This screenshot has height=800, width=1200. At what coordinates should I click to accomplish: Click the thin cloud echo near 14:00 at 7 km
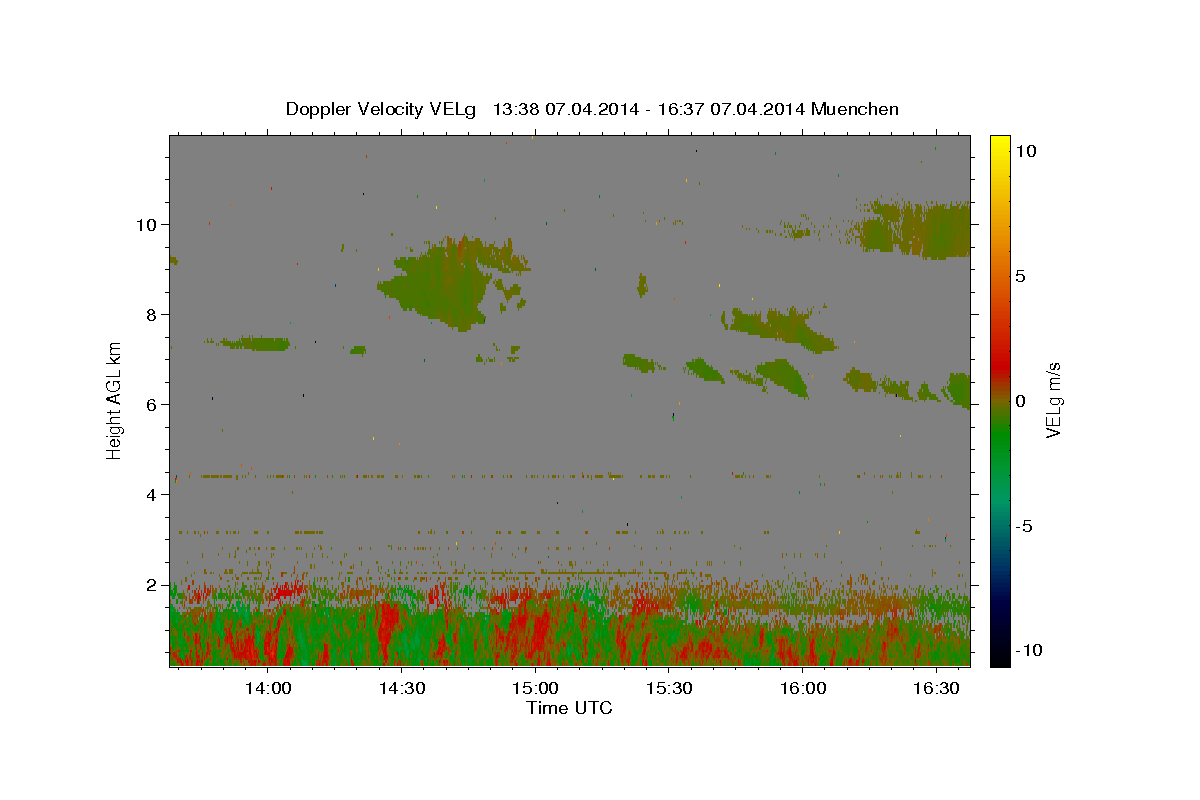(x=250, y=344)
